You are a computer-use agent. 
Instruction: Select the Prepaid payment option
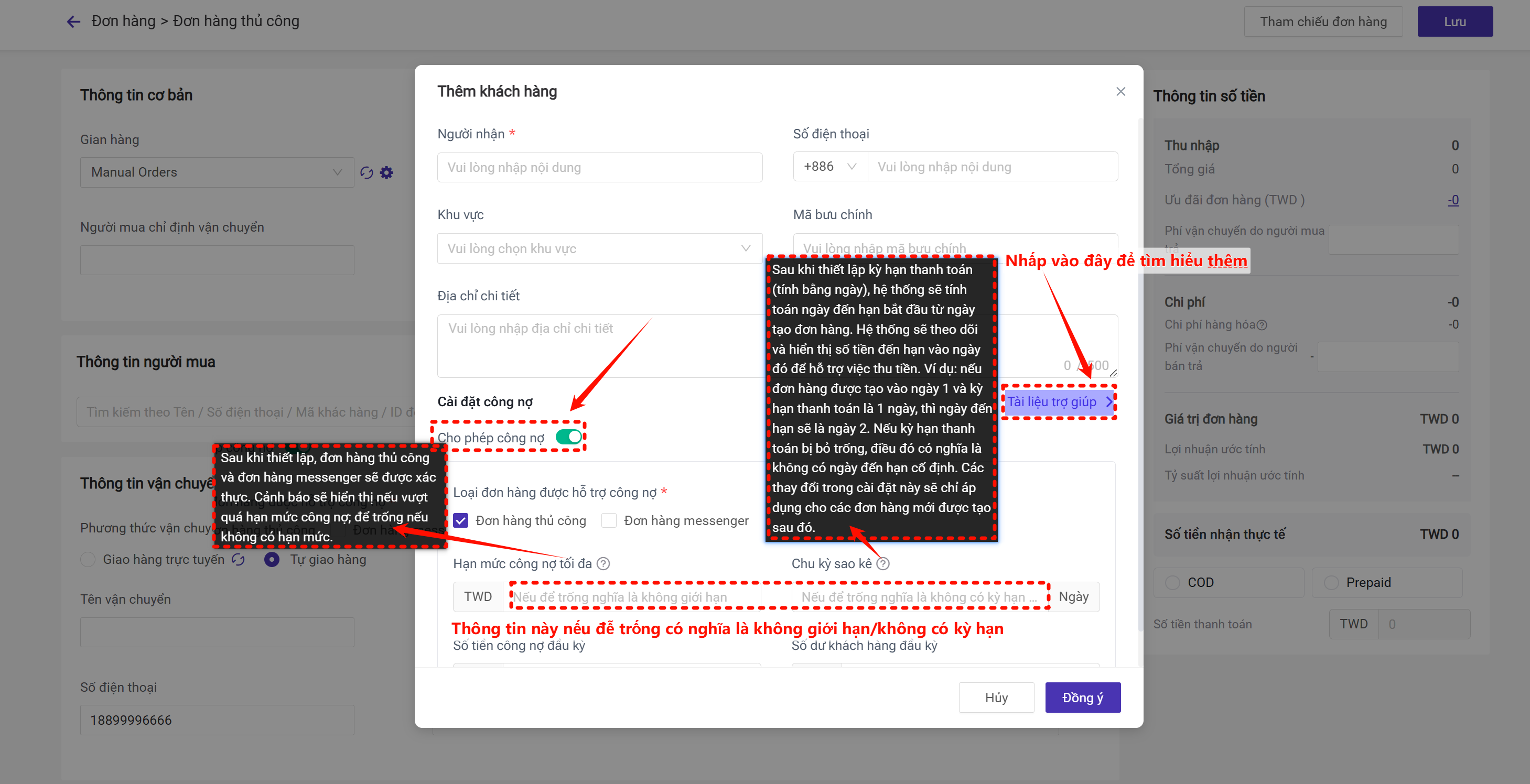[1331, 582]
